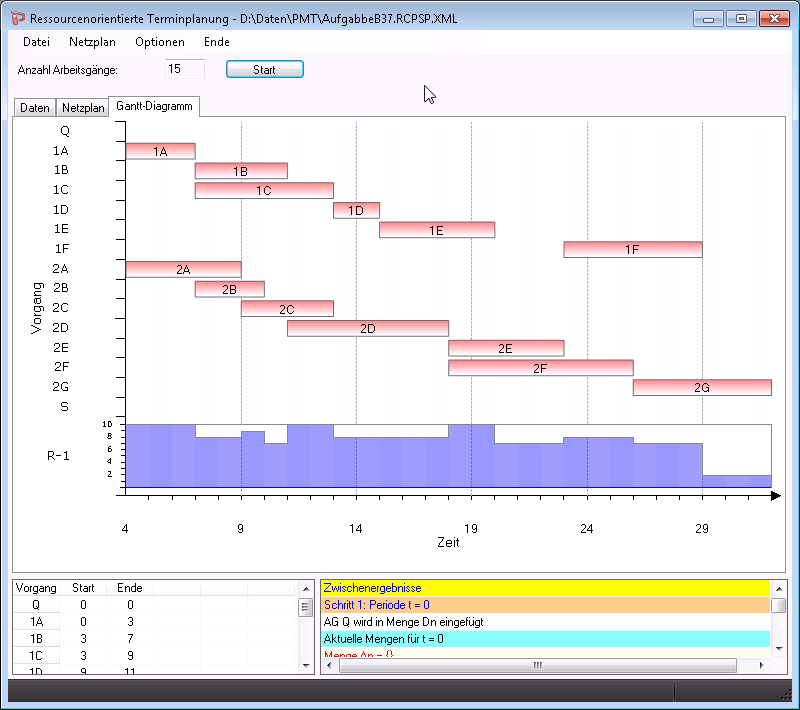Maximize the application window
The image size is (800, 710).
tap(741, 19)
